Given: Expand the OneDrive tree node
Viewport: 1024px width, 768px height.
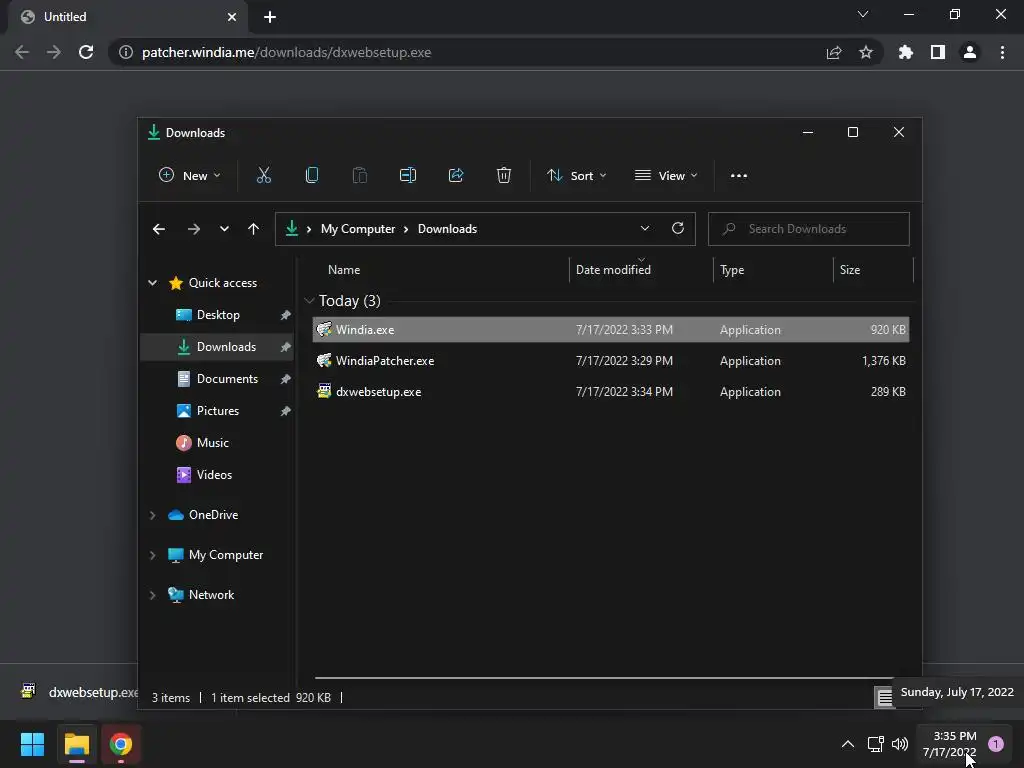Looking at the screenshot, I should coord(152,515).
